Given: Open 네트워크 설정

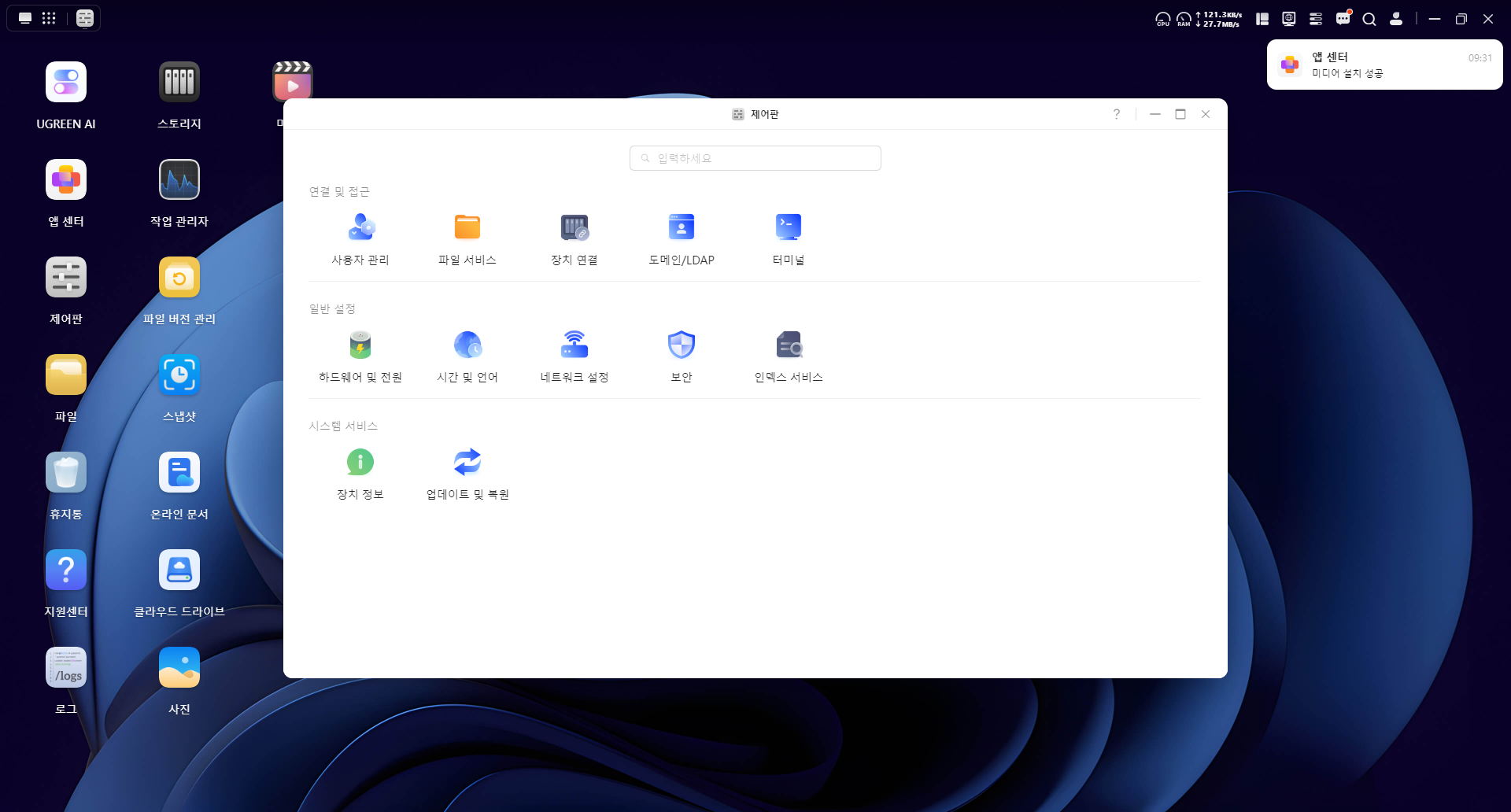Looking at the screenshot, I should coord(574,356).
